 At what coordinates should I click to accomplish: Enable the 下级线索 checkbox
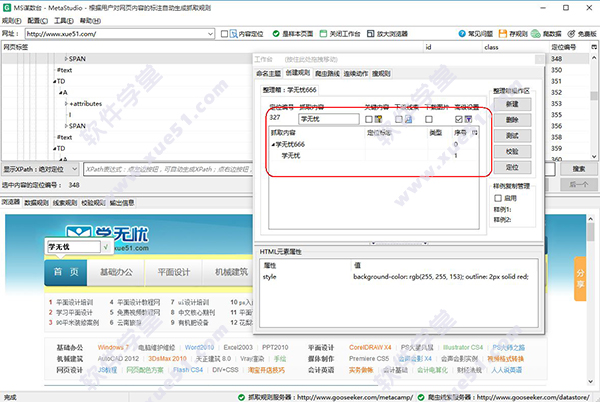click(x=399, y=119)
